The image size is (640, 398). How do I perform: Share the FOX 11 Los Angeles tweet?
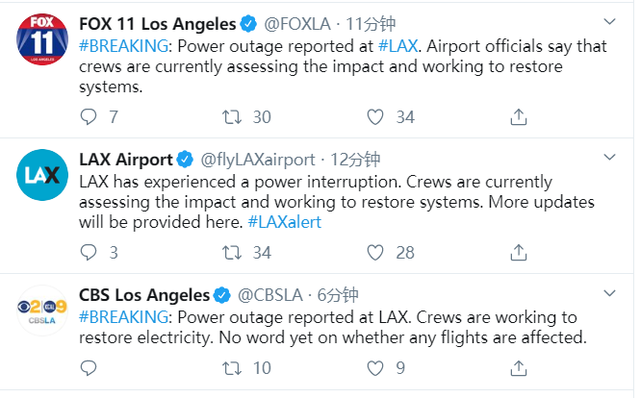pyautogui.click(x=518, y=117)
